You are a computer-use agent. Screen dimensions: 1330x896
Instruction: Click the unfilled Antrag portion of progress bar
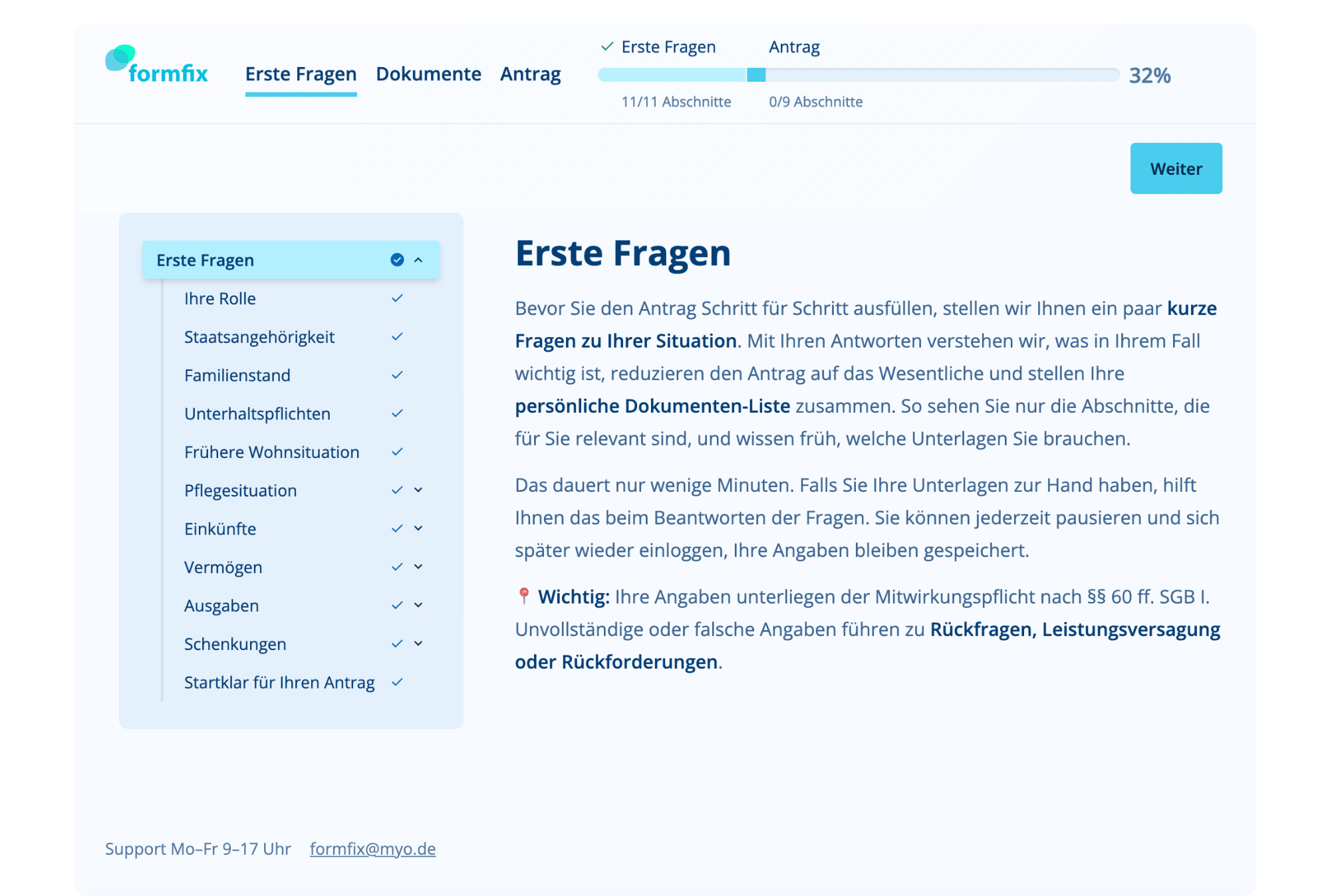click(942, 75)
